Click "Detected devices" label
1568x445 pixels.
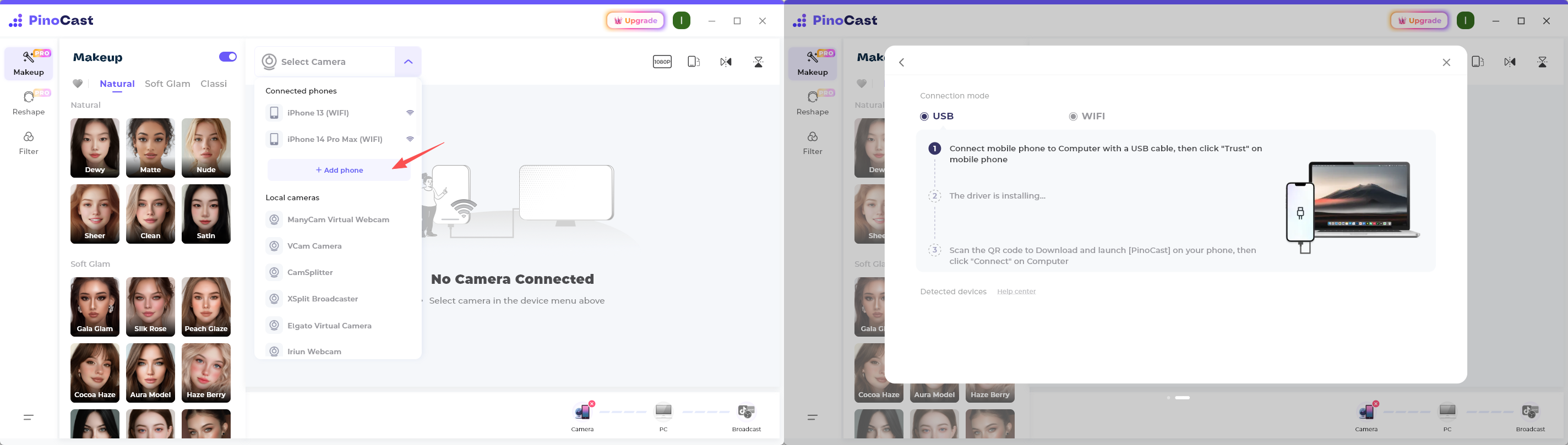(953, 292)
